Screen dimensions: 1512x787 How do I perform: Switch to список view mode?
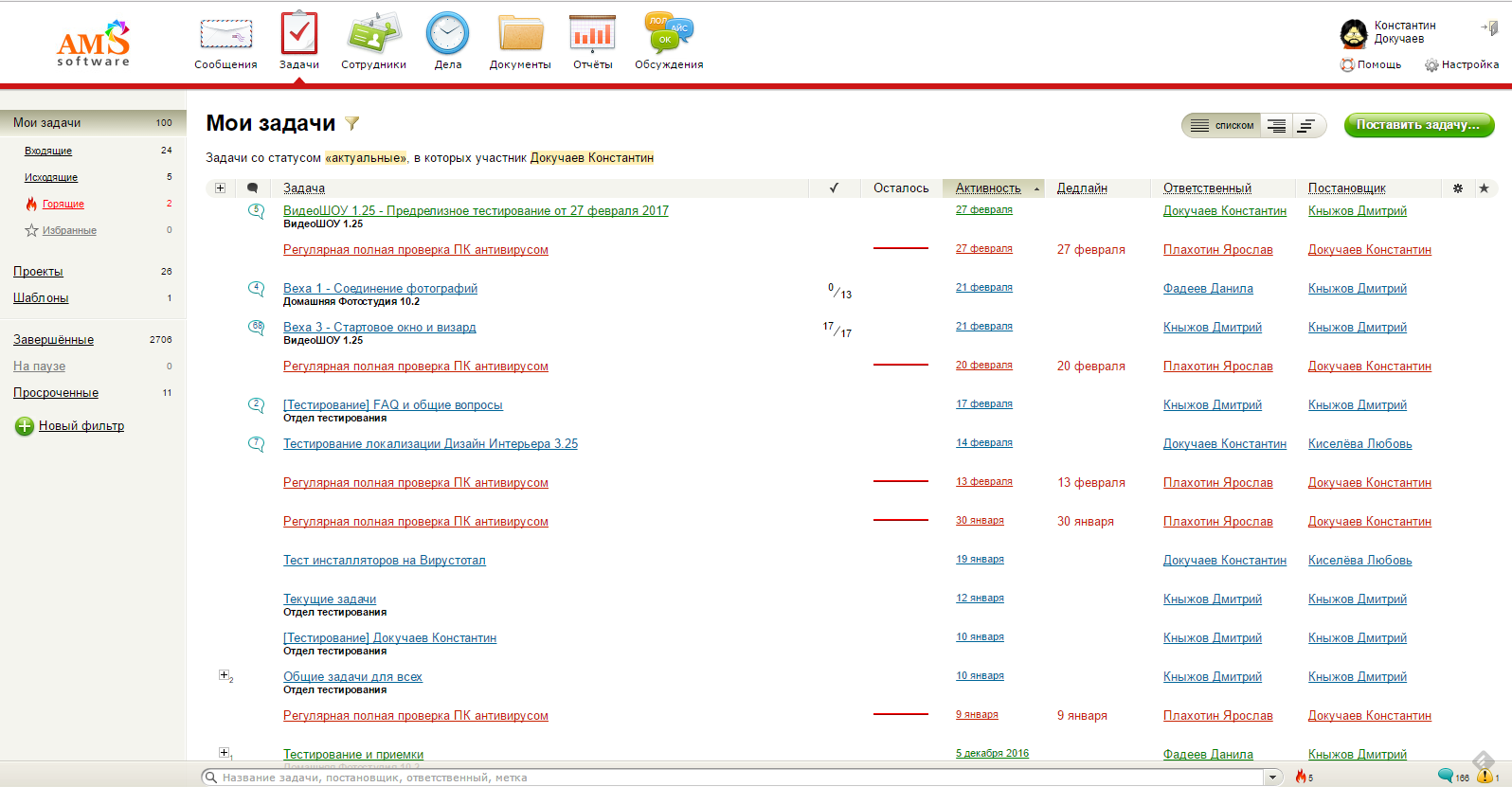(1222, 125)
